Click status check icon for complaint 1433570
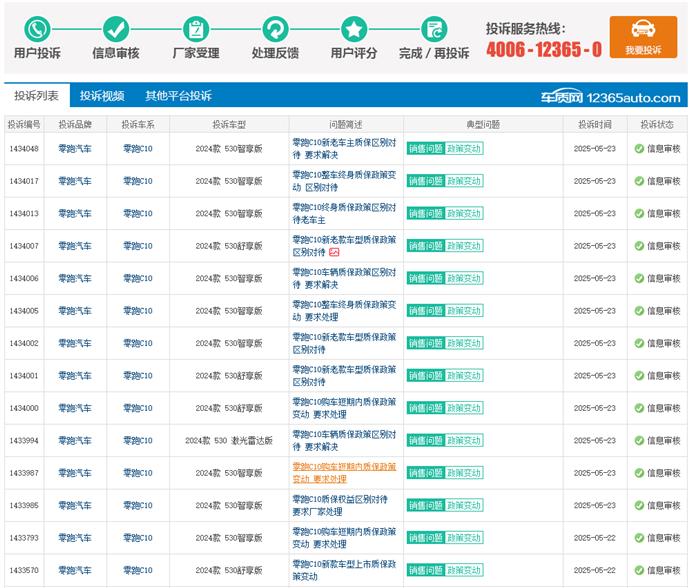This screenshot has height=588, width=700. coord(639,570)
